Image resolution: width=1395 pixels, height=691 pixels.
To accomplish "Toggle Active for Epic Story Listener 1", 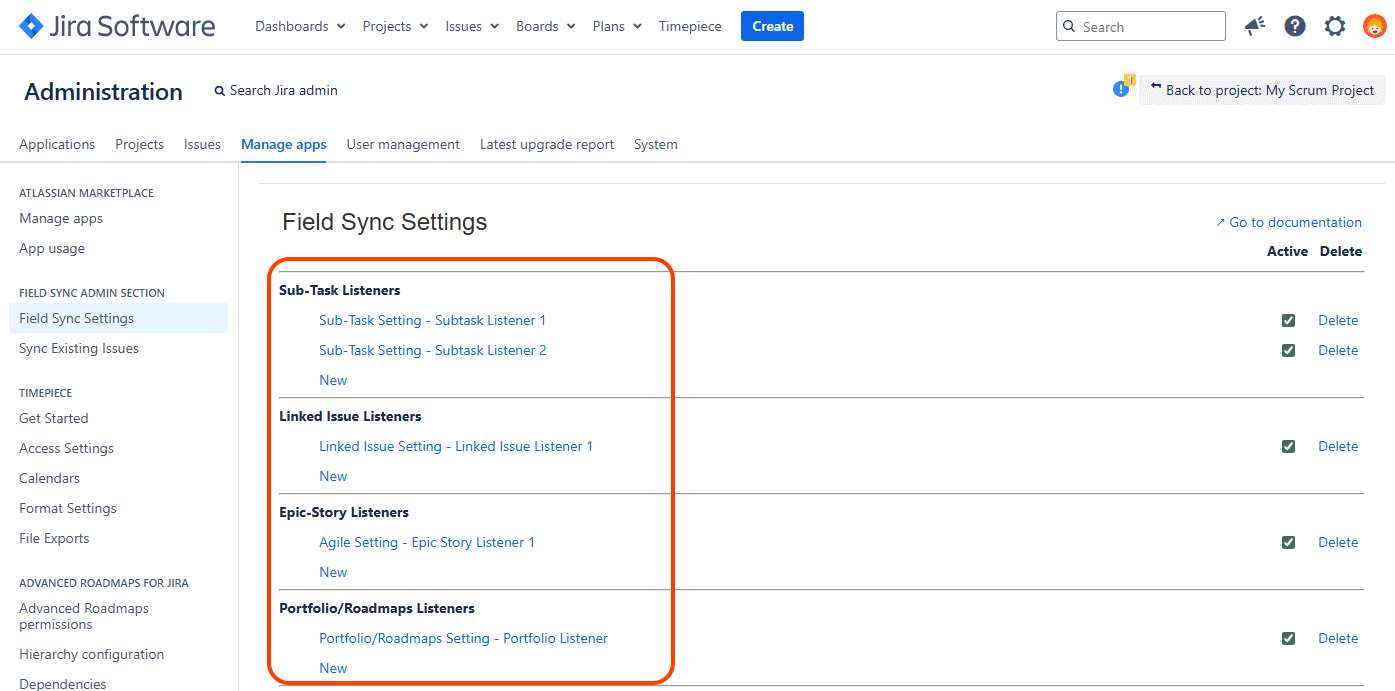I will (x=1288, y=543).
